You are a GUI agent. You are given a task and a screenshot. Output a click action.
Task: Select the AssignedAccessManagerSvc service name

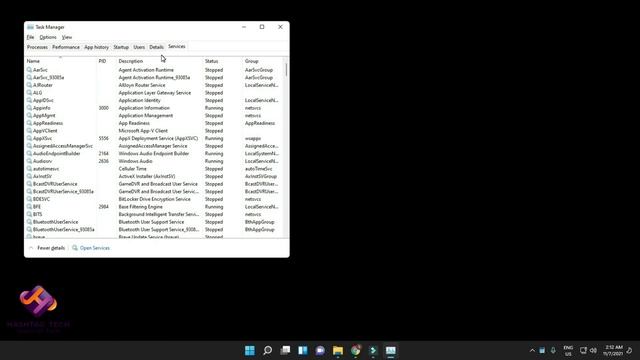click(63, 146)
